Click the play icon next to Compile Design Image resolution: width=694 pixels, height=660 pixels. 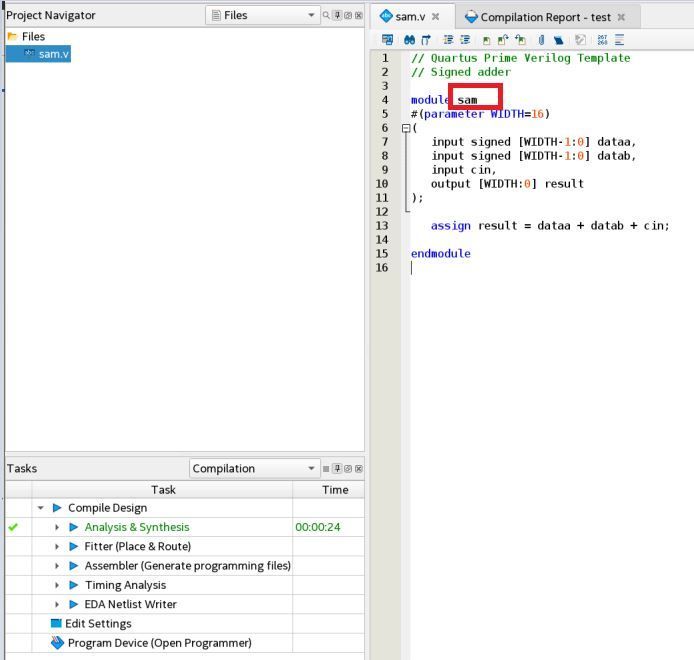(x=57, y=508)
